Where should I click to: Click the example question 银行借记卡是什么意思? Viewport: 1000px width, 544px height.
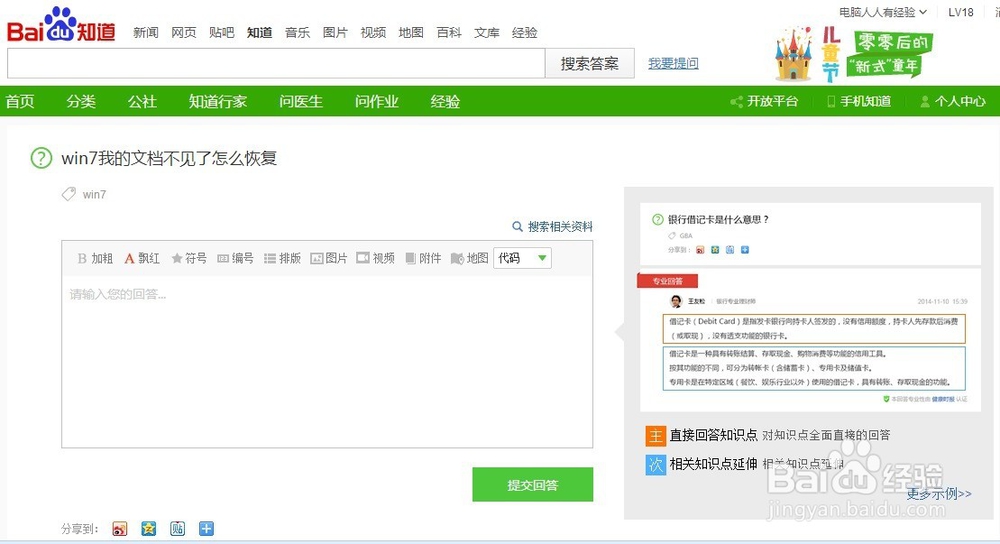point(718,219)
